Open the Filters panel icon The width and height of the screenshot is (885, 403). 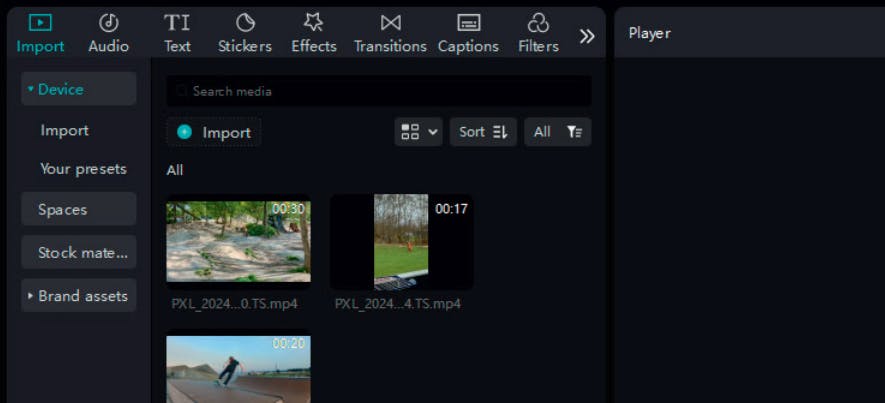[x=538, y=23]
